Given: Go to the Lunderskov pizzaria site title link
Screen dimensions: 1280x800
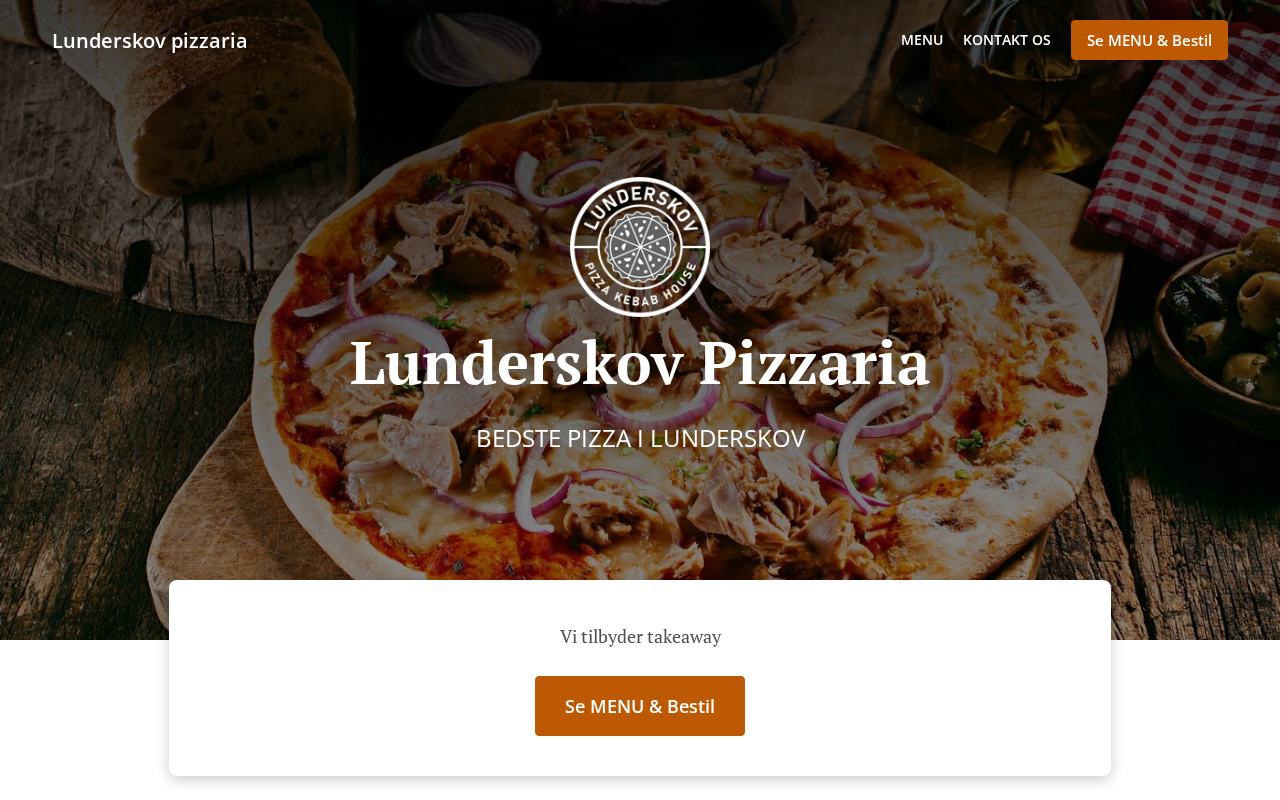Looking at the screenshot, I should pos(150,41).
